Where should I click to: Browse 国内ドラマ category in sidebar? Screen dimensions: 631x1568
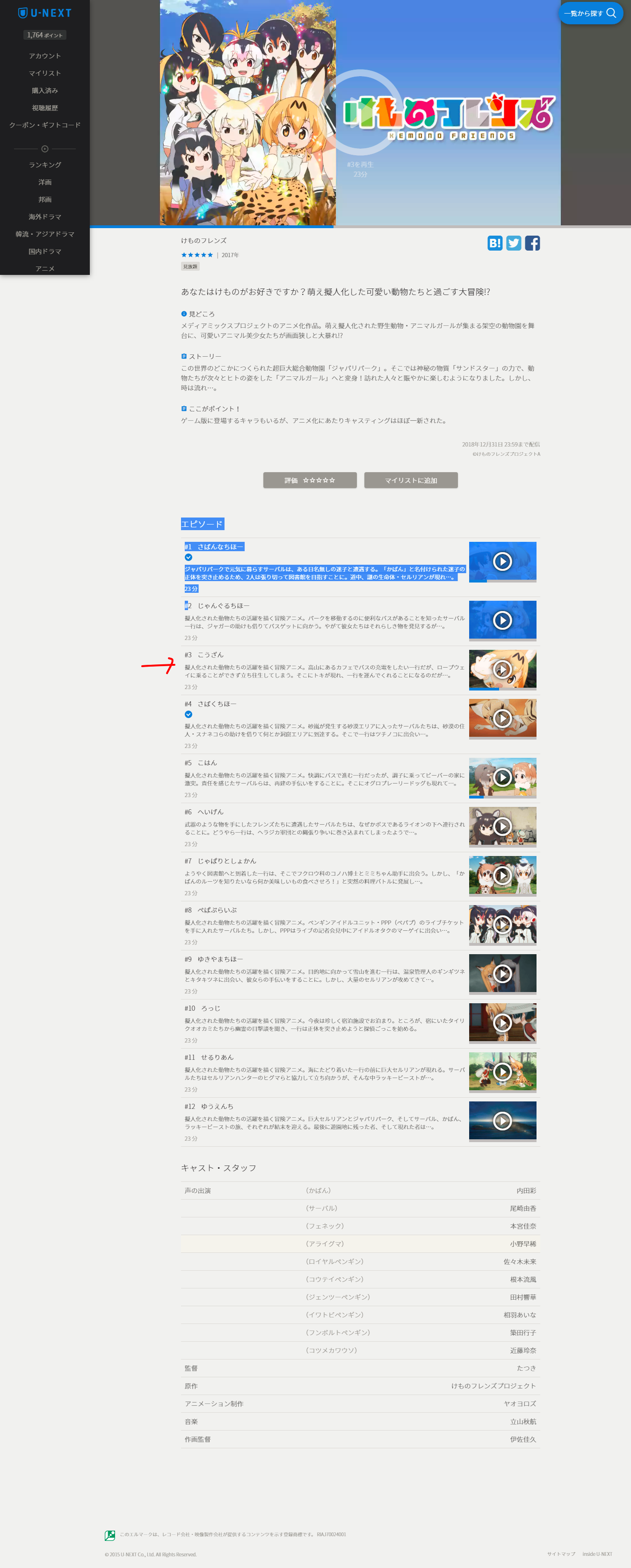45,252
